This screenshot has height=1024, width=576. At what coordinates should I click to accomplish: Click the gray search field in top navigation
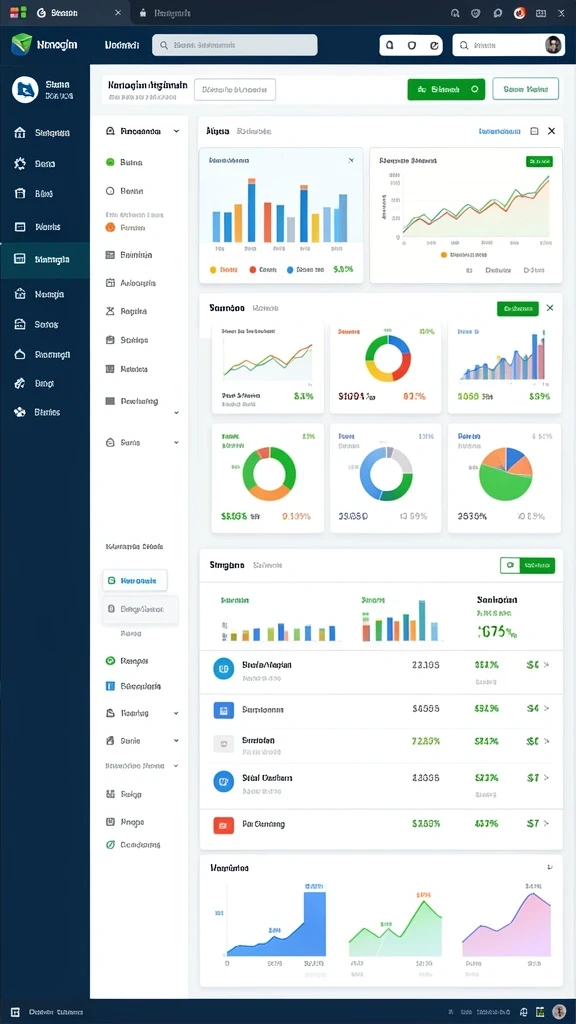(x=235, y=45)
